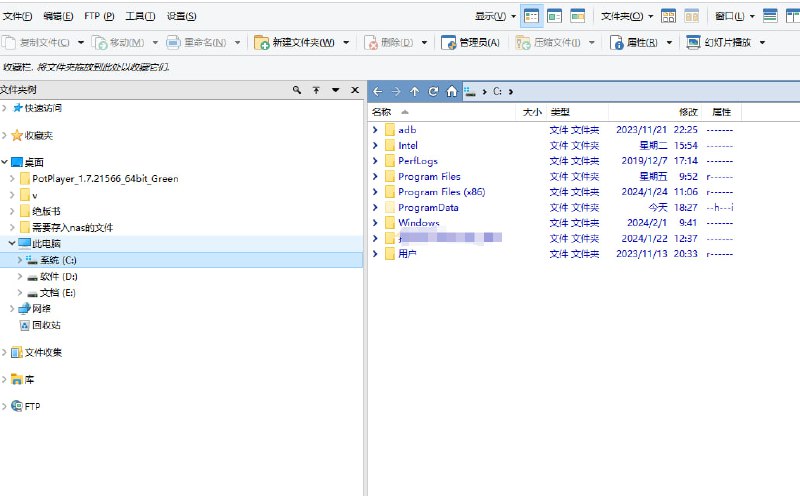This screenshot has height=496, width=800.
Task: Click the search icon in the folder tree header
Action: coord(297,90)
